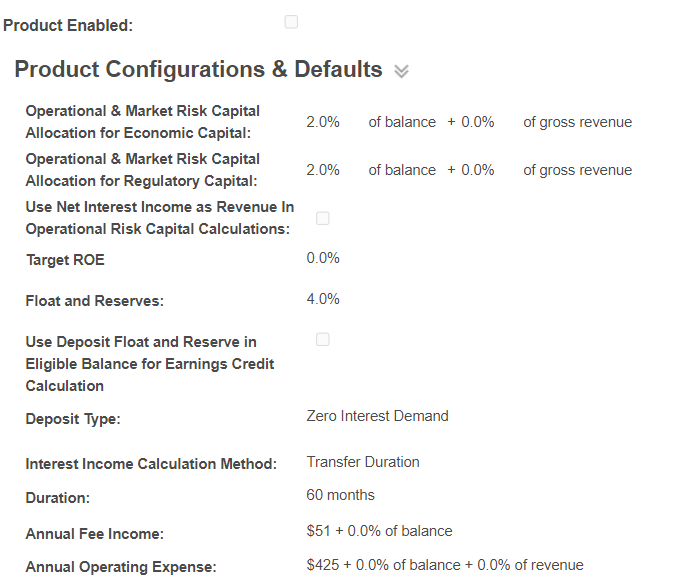This screenshot has height=585, width=673.
Task: Click the 60 months duration value
Action: click(340, 495)
